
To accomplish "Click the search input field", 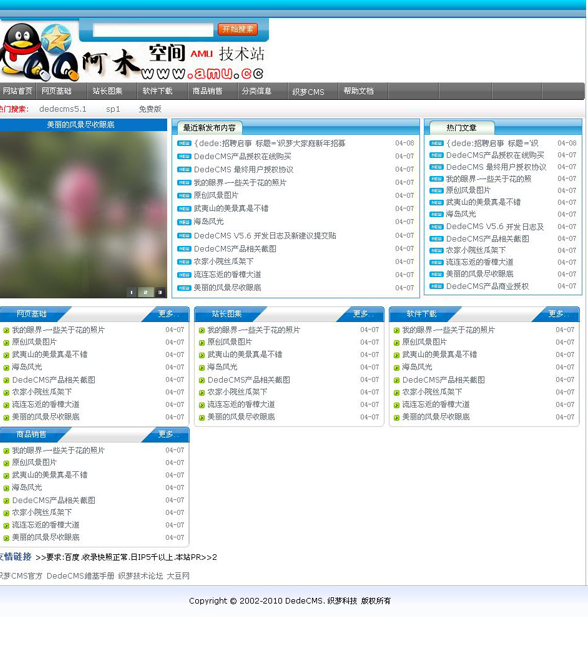I will tap(153, 30).
